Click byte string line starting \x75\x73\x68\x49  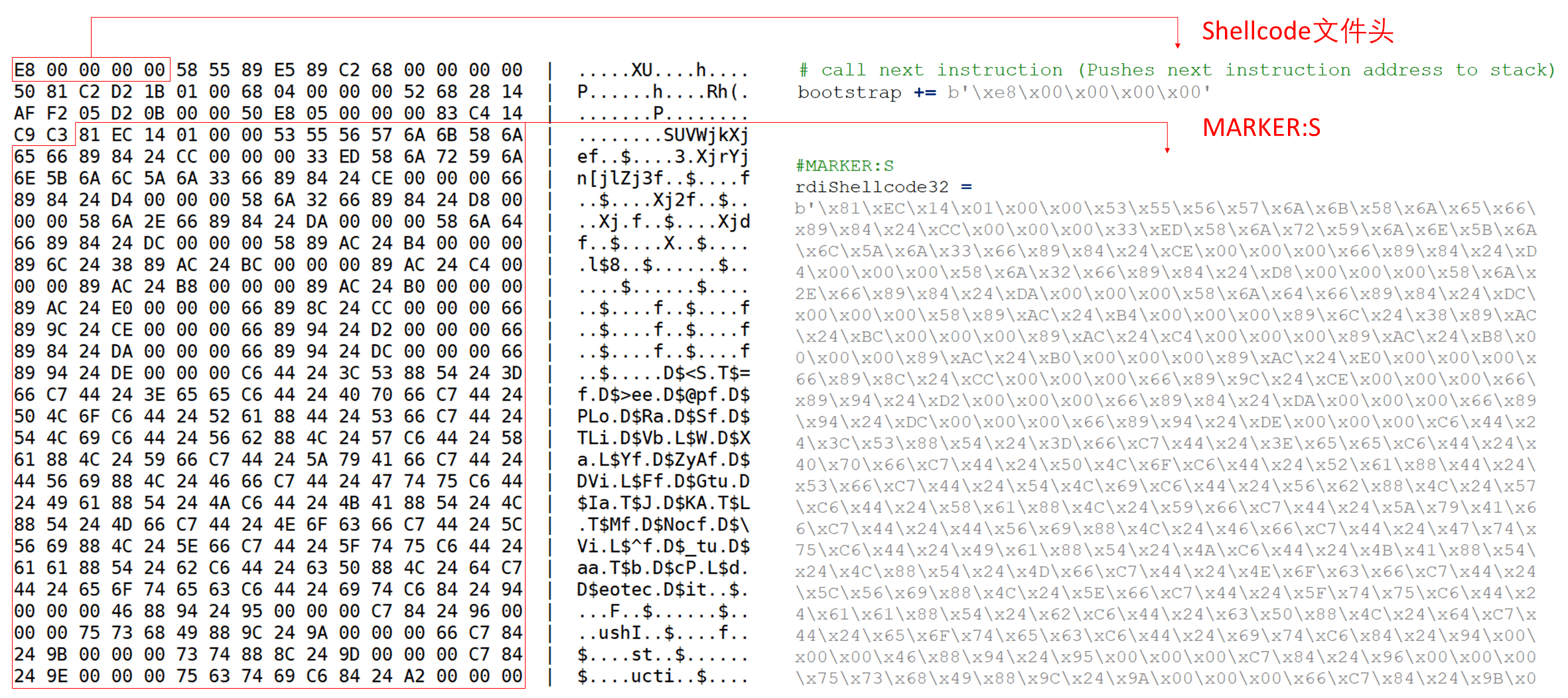point(1165,678)
